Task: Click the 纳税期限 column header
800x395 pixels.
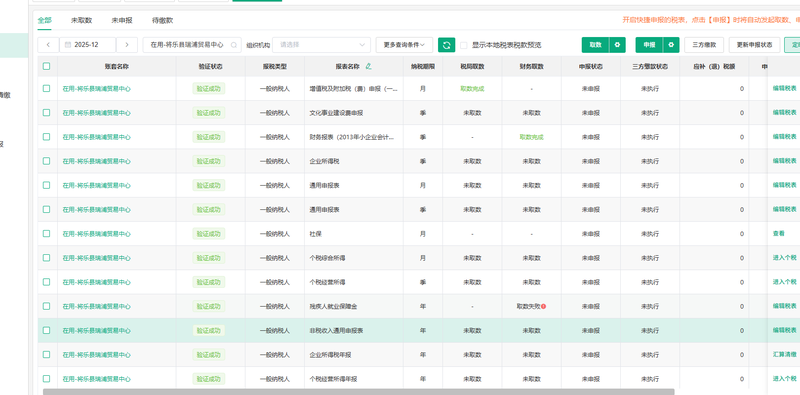Action: click(423, 66)
